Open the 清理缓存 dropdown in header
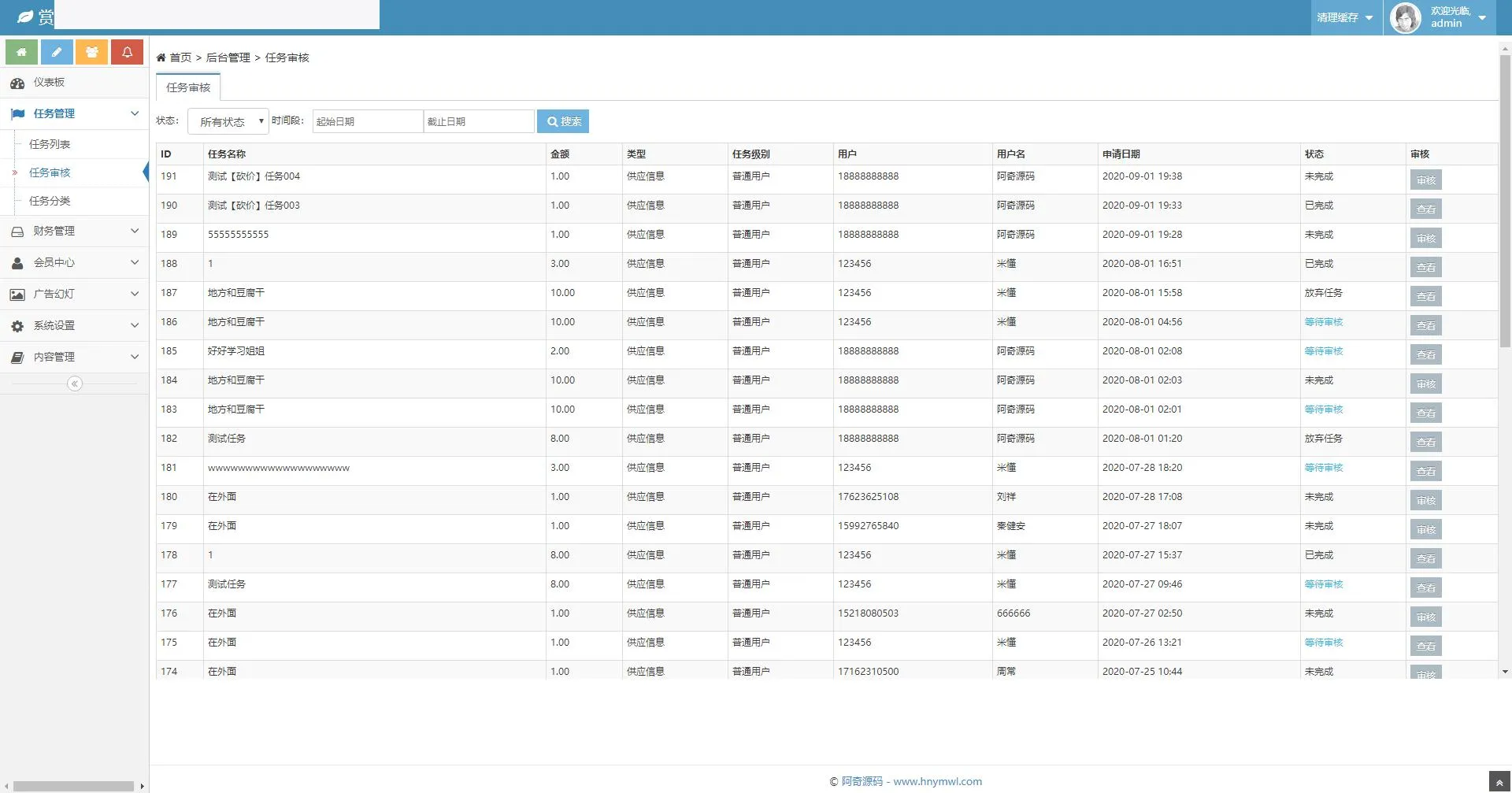 click(x=1345, y=17)
